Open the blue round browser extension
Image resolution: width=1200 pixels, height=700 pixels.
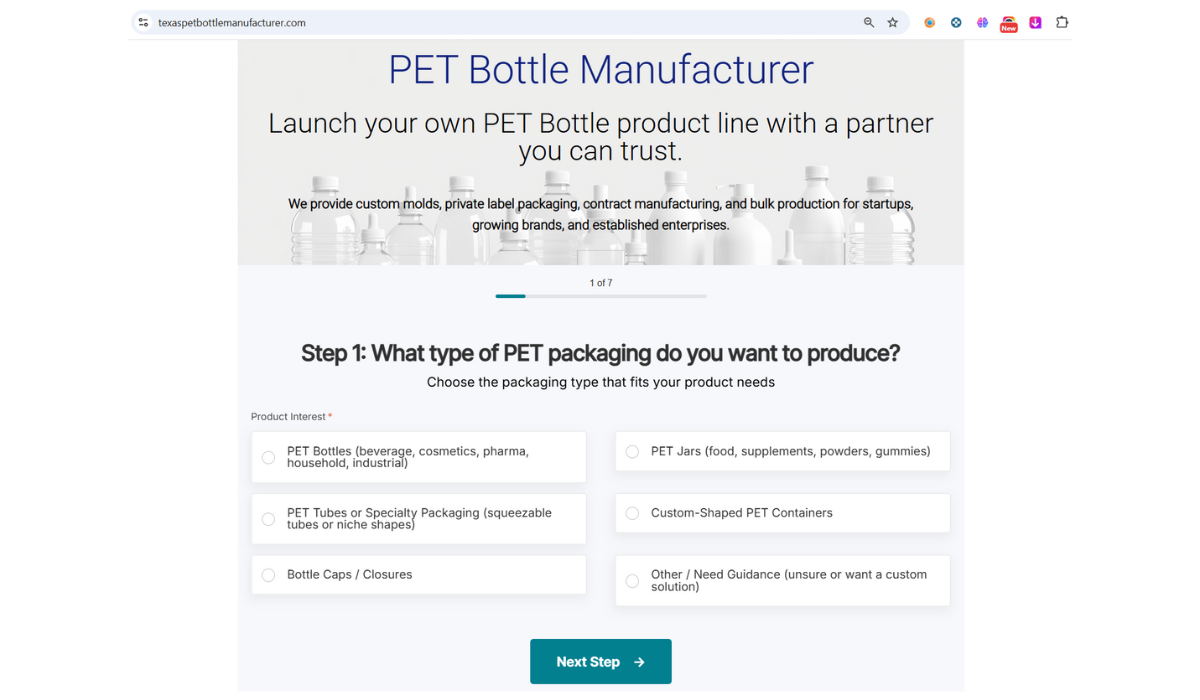coord(956,22)
